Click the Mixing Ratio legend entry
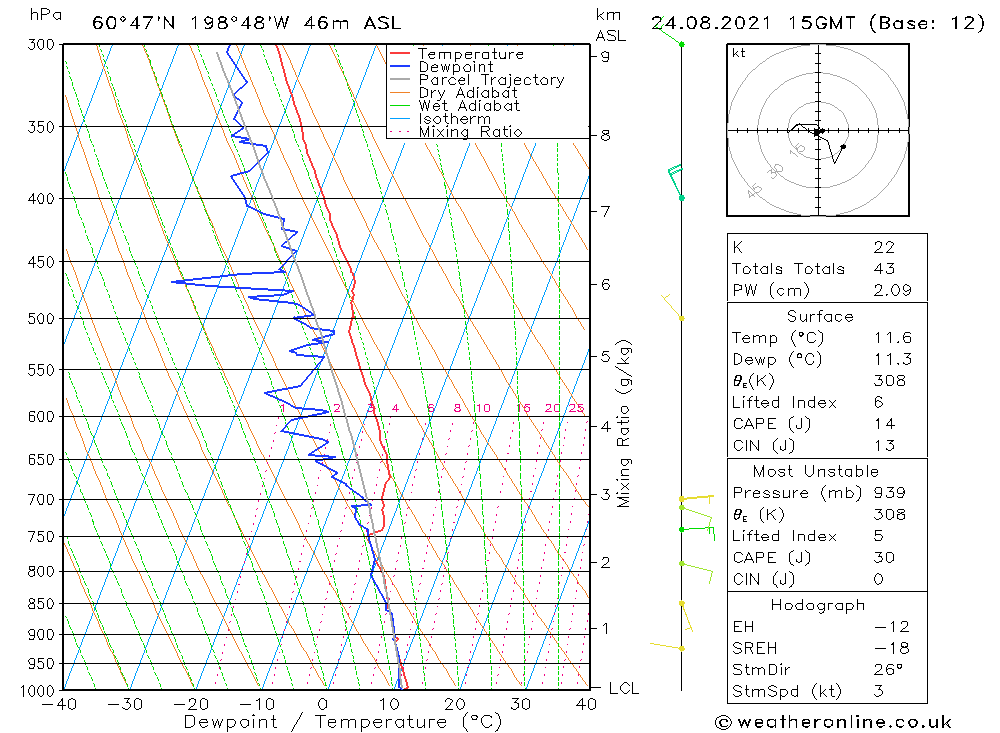This screenshot has width=1000, height=733. click(x=456, y=132)
